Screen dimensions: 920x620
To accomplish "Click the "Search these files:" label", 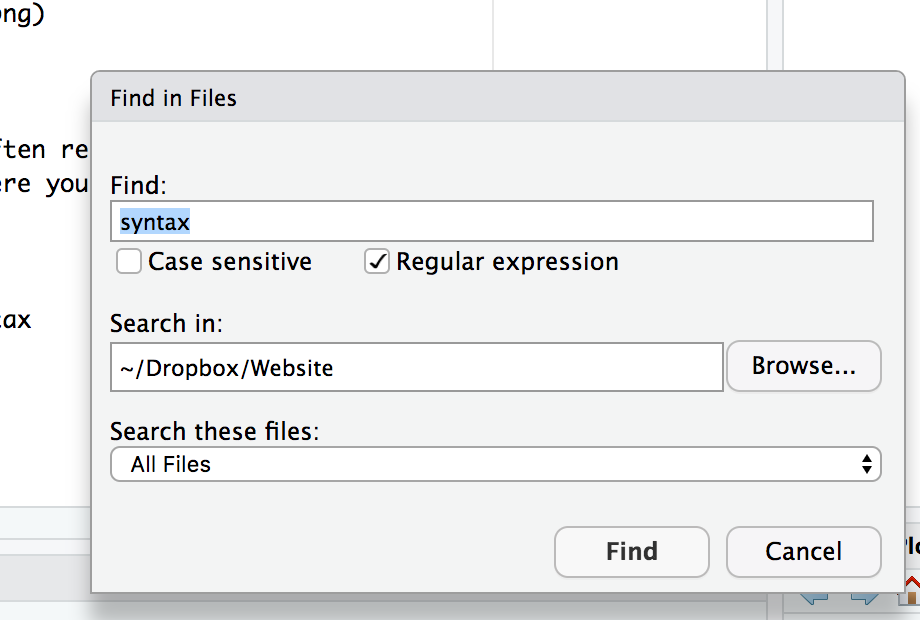I will coord(214,431).
